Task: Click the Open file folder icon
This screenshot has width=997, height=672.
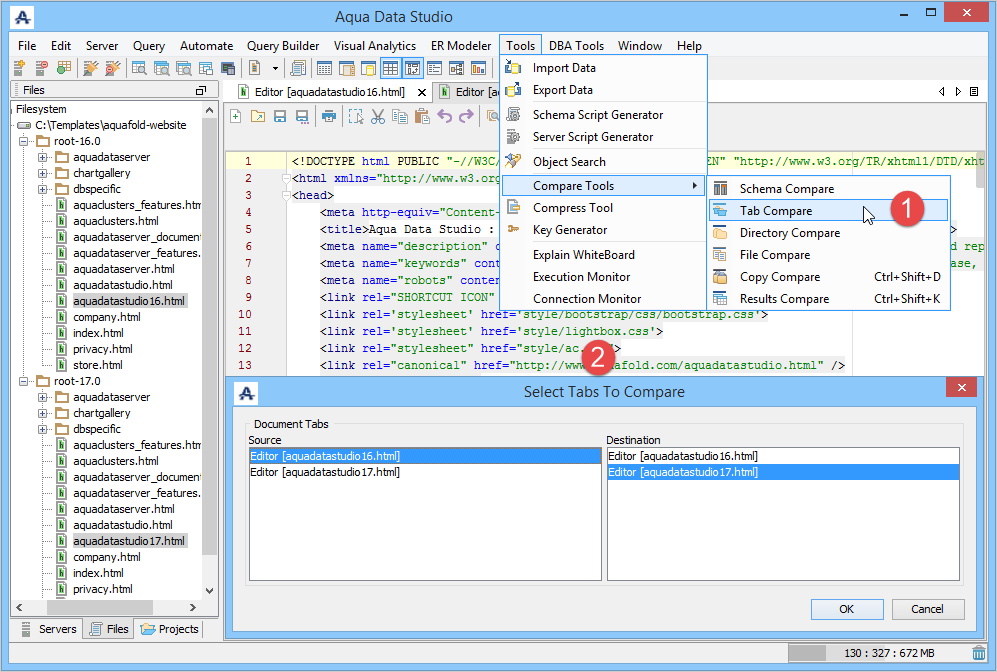Action: 257,117
